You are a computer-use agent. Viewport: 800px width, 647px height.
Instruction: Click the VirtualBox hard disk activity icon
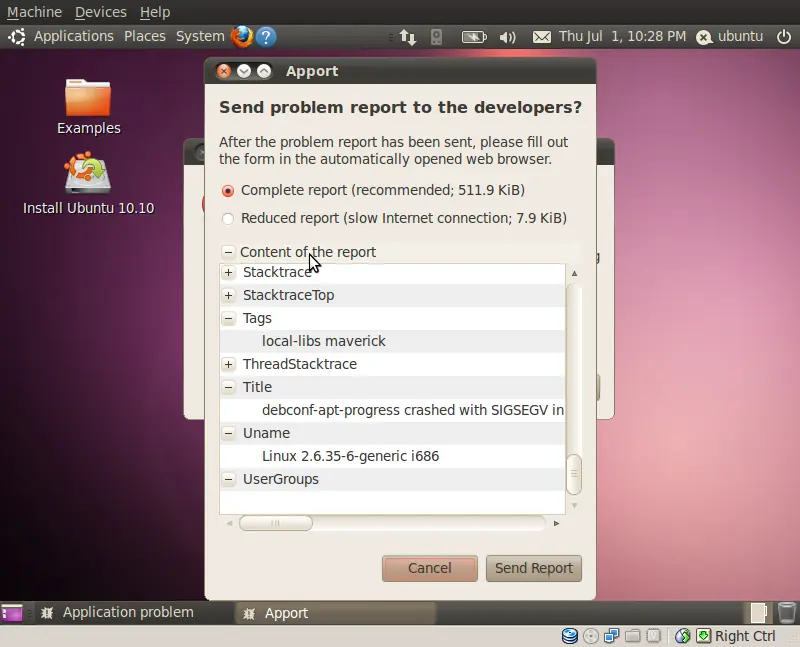[570, 636]
